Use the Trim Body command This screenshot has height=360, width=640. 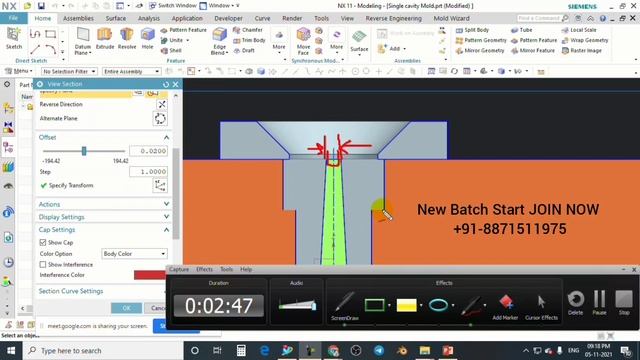pos(249,40)
